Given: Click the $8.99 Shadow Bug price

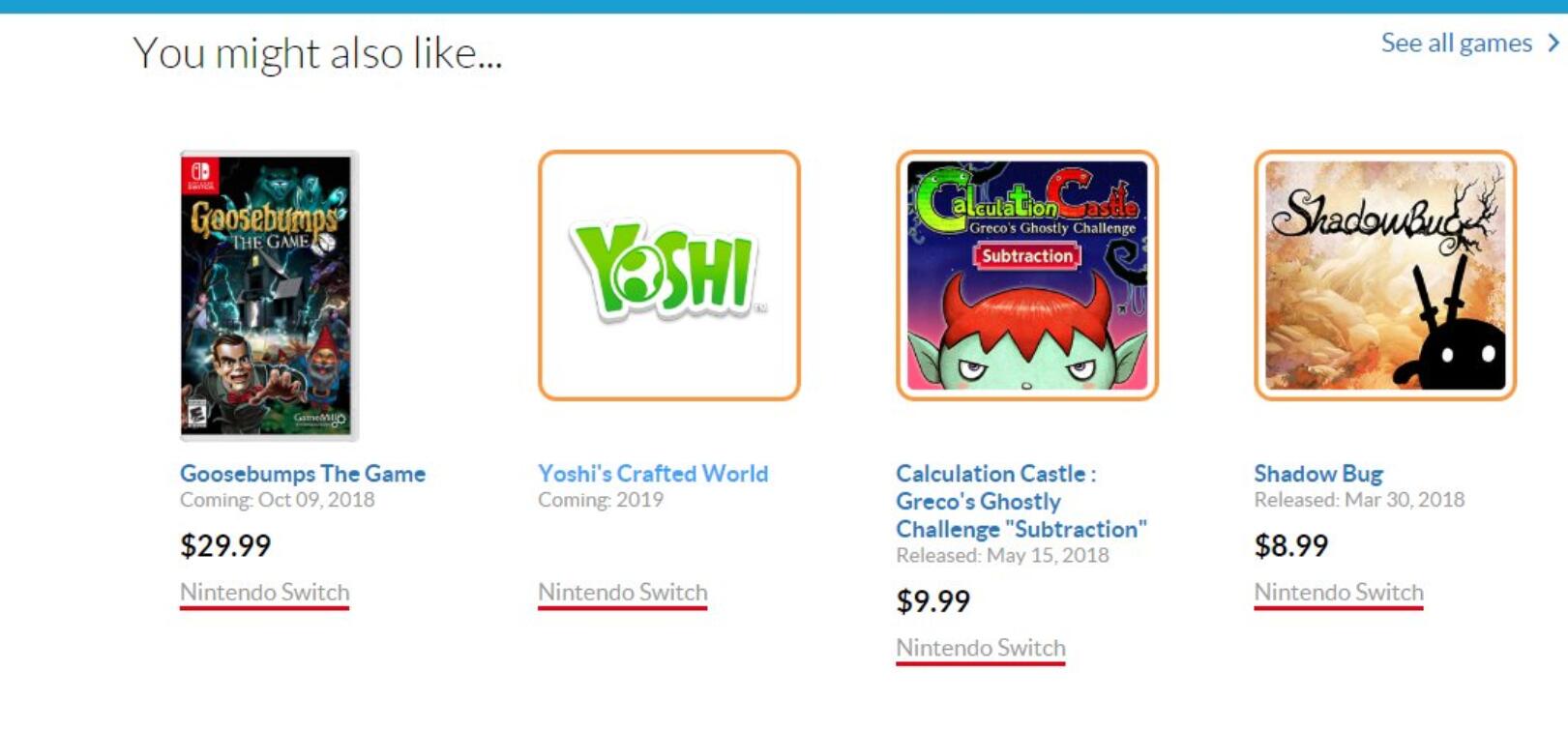Looking at the screenshot, I should point(1290,545).
